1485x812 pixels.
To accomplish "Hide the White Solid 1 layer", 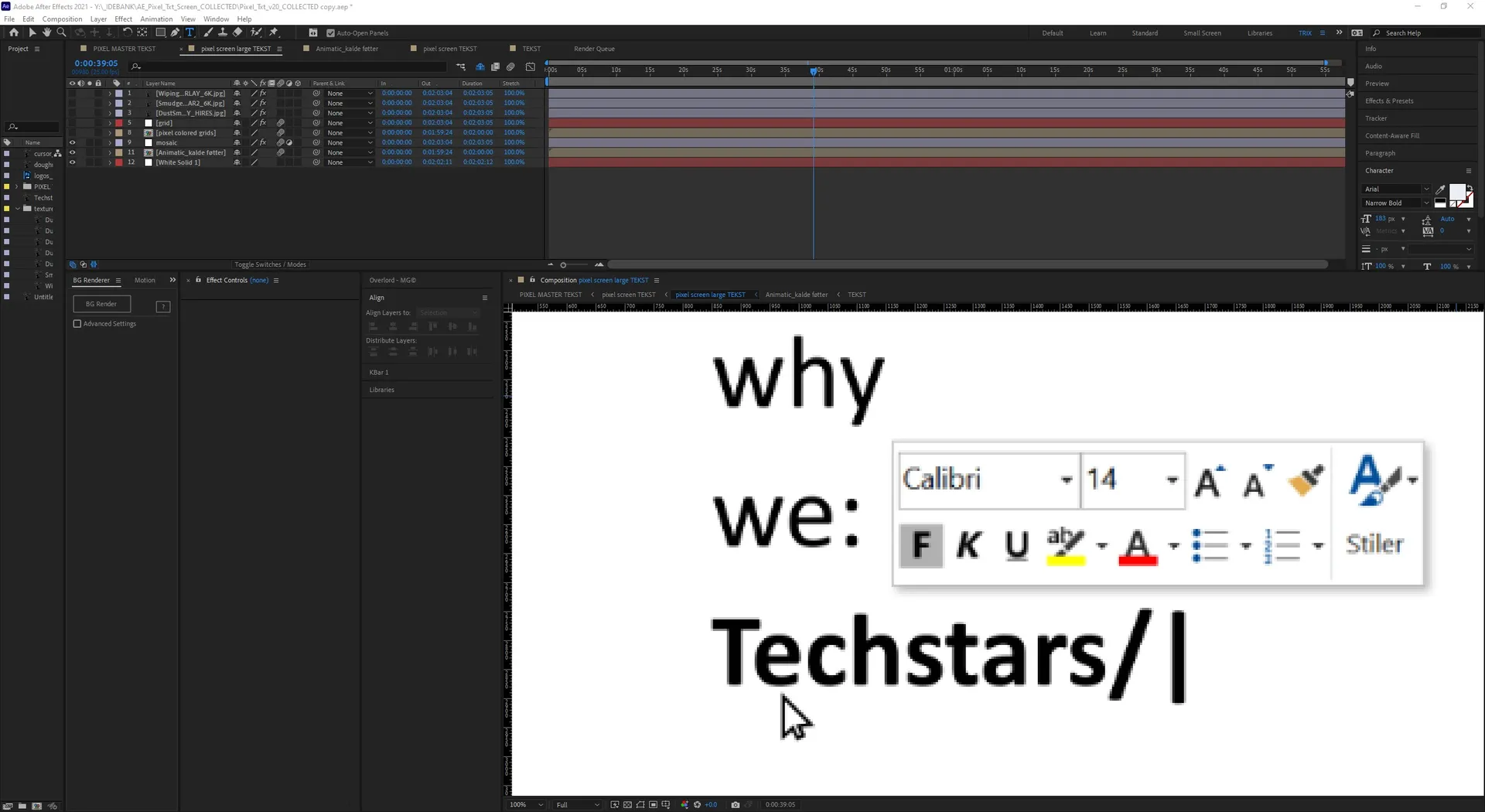I will pos(72,162).
